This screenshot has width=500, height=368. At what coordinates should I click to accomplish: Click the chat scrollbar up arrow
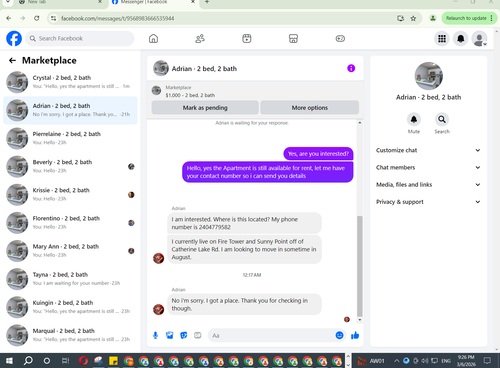[360, 123]
